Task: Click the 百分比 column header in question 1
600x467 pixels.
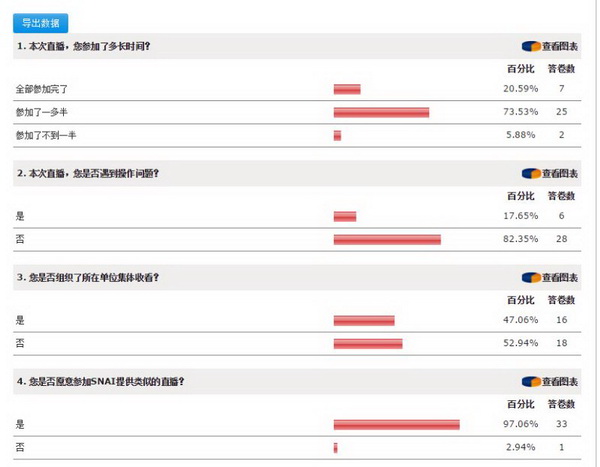Action: click(523, 69)
